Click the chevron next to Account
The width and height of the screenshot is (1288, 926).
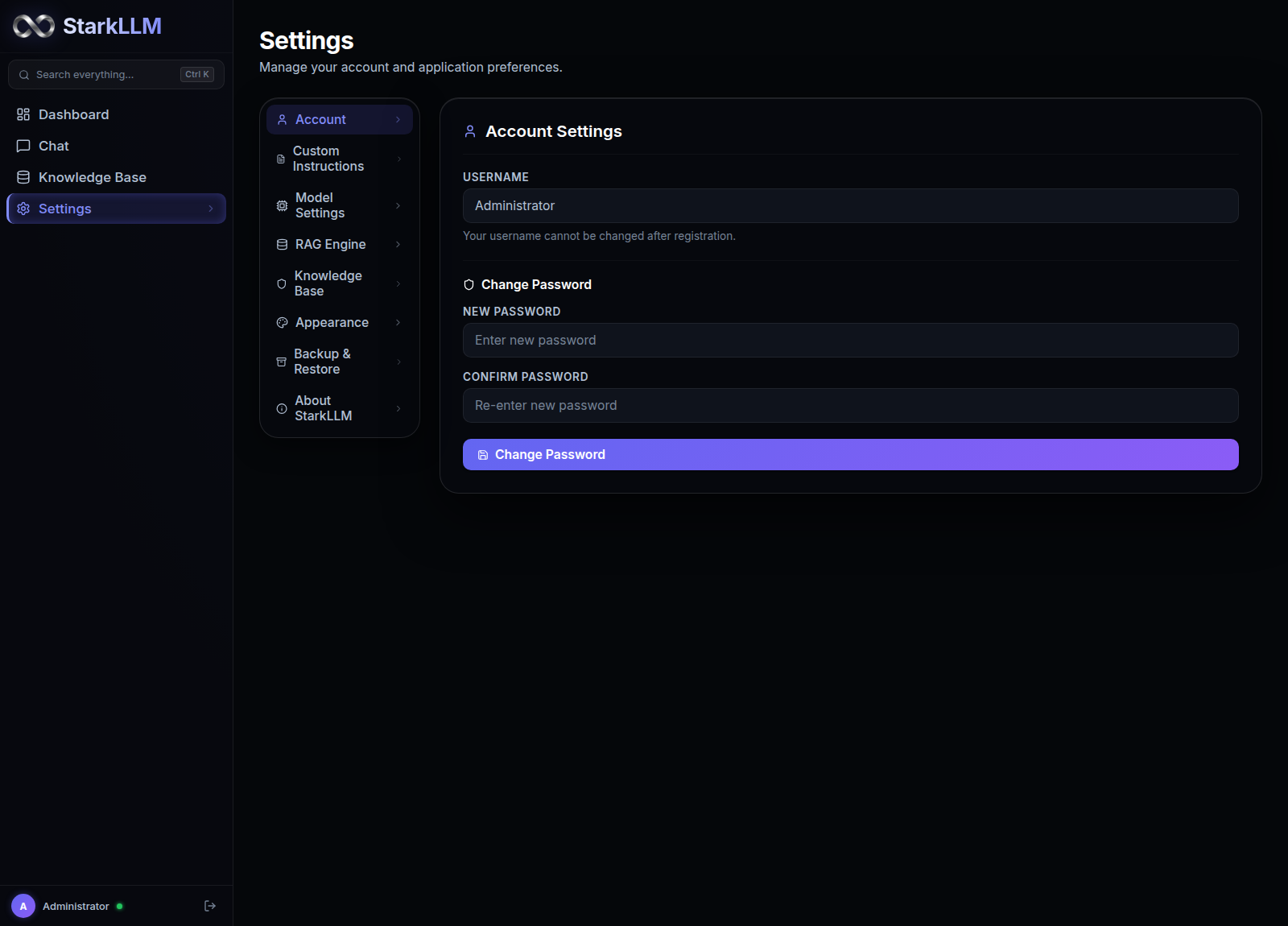pyautogui.click(x=398, y=119)
